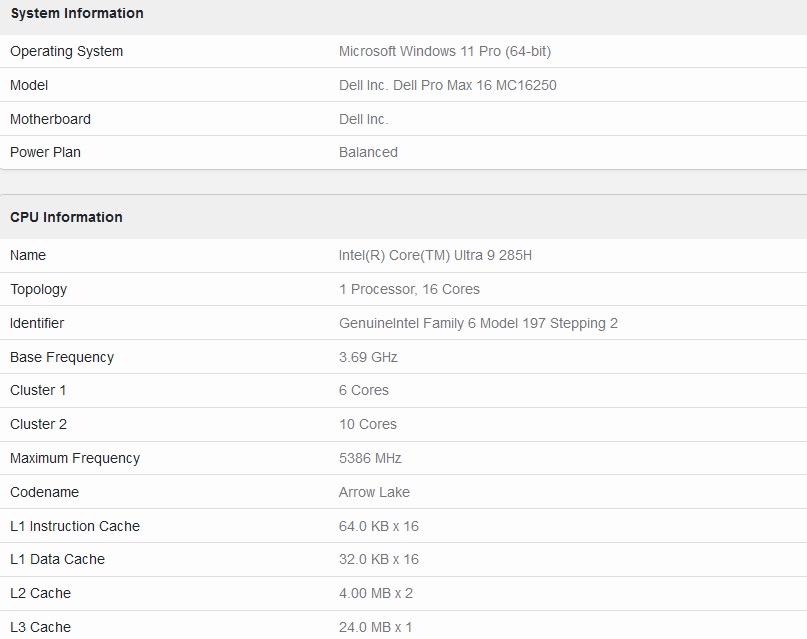This screenshot has height=639, width=807.
Task: Click the Arrow Lake codename value
Action: pos(374,492)
